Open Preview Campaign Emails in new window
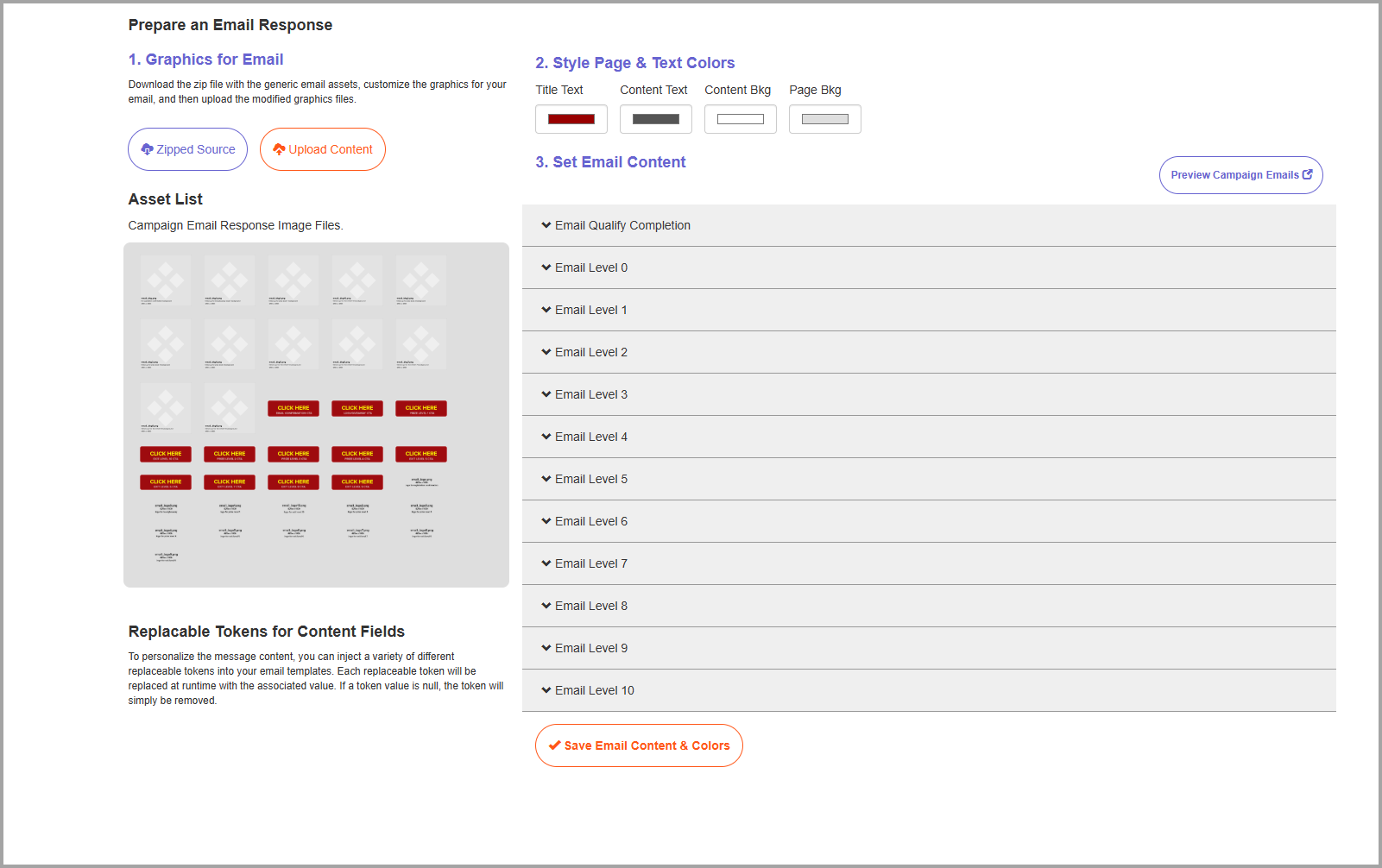The height and width of the screenshot is (868, 1382). pos(1240,175)
